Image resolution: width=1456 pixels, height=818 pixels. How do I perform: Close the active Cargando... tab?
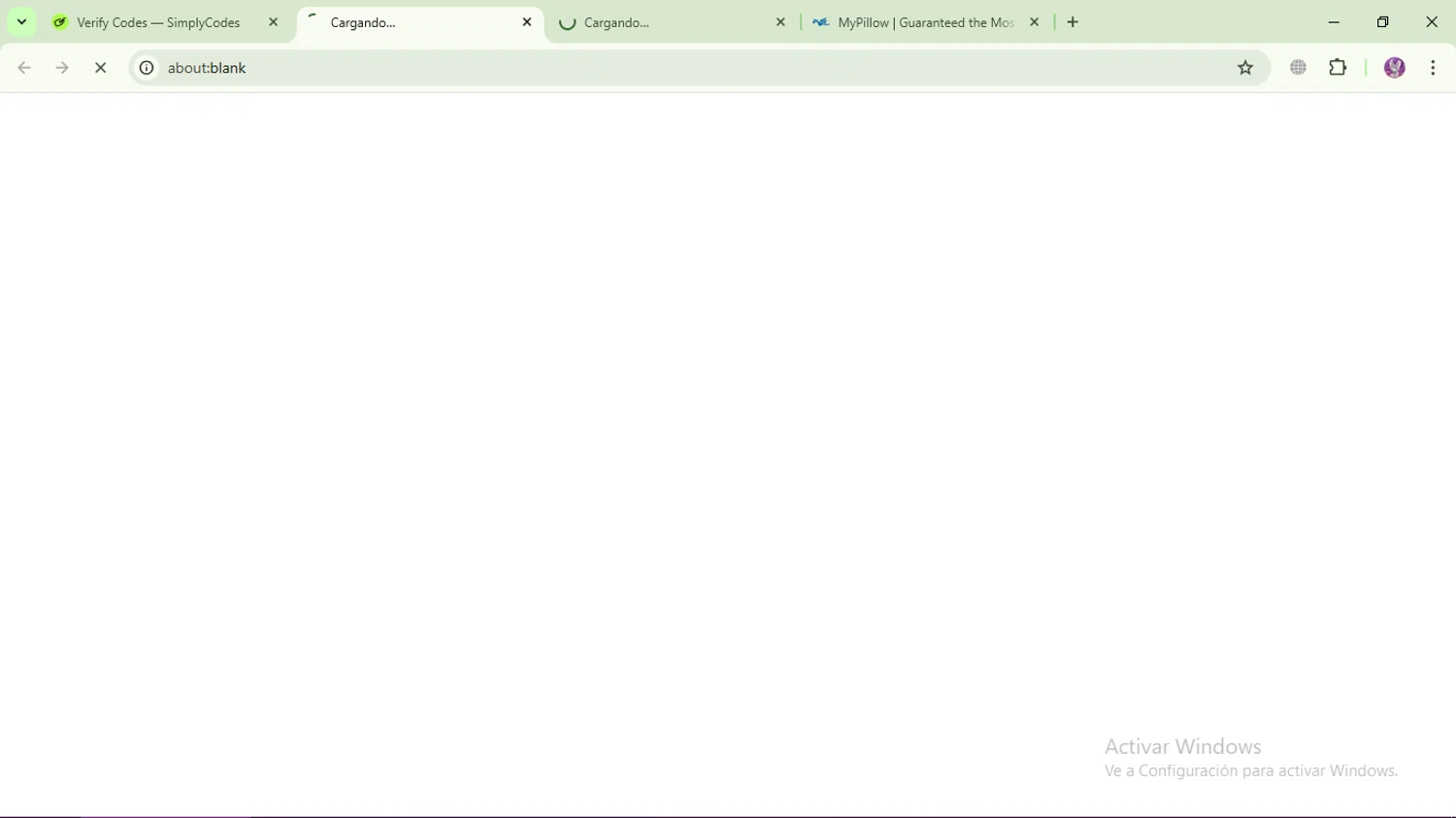point(527,21)
